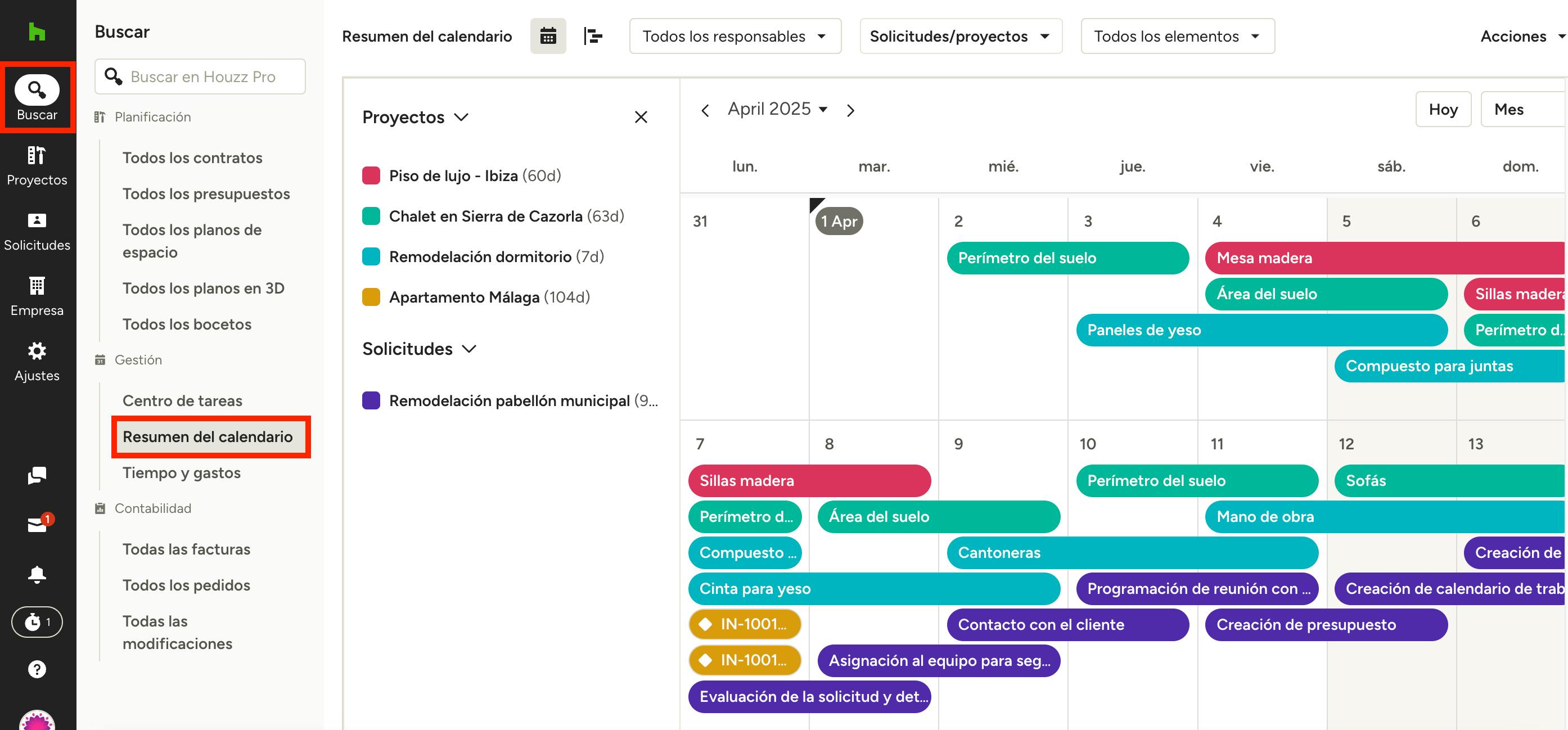Open Centro de tareas menu item

[x=182, y=400]
